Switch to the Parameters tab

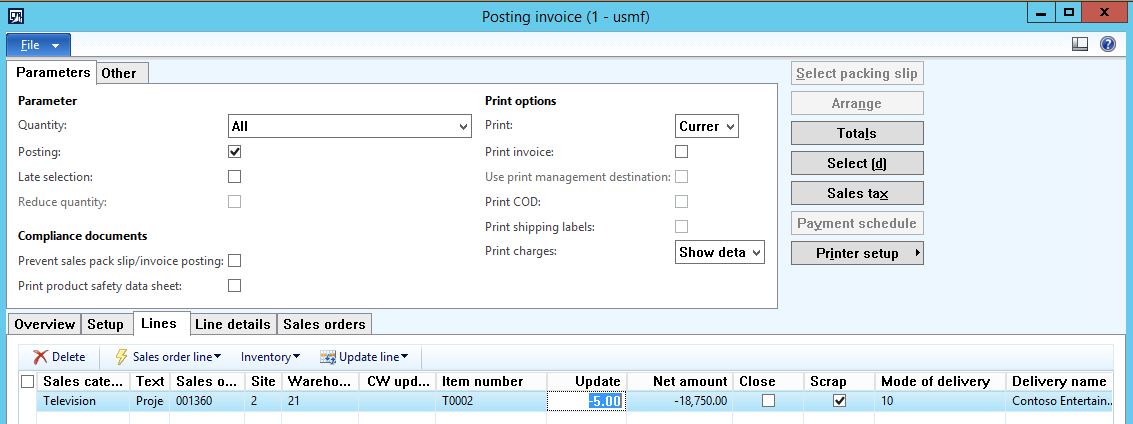[53, 72]
